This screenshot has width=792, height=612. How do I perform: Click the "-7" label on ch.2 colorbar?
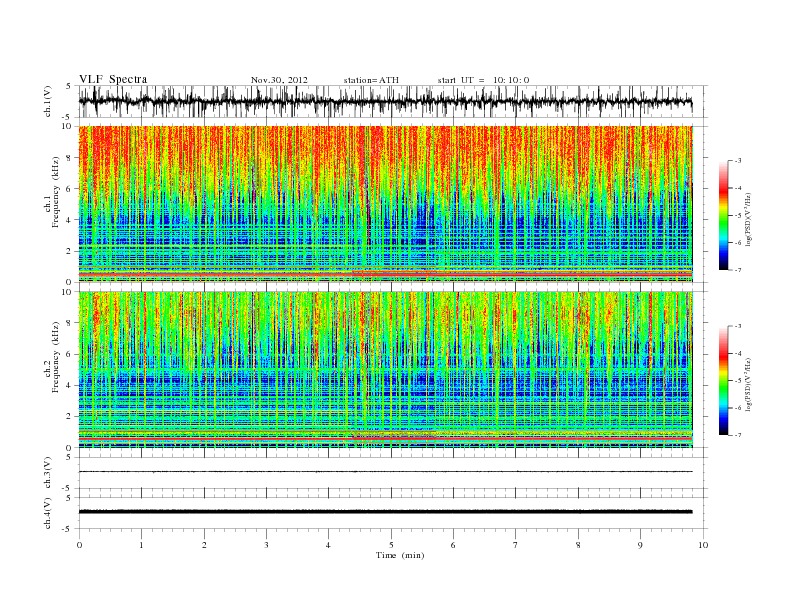pos(738,435)
